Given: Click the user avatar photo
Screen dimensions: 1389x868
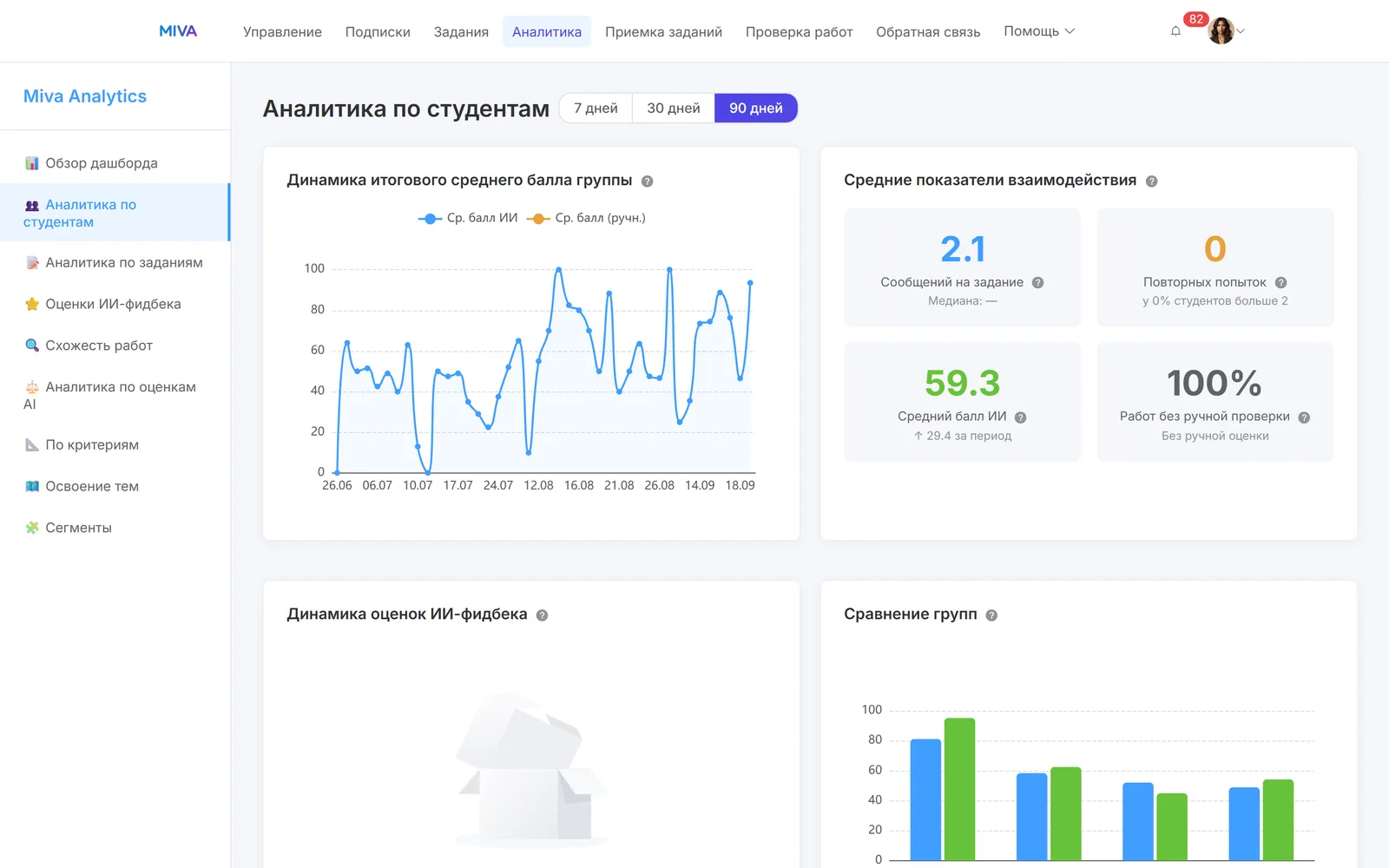Looking at the screenshot, I should pos(1221,31).
